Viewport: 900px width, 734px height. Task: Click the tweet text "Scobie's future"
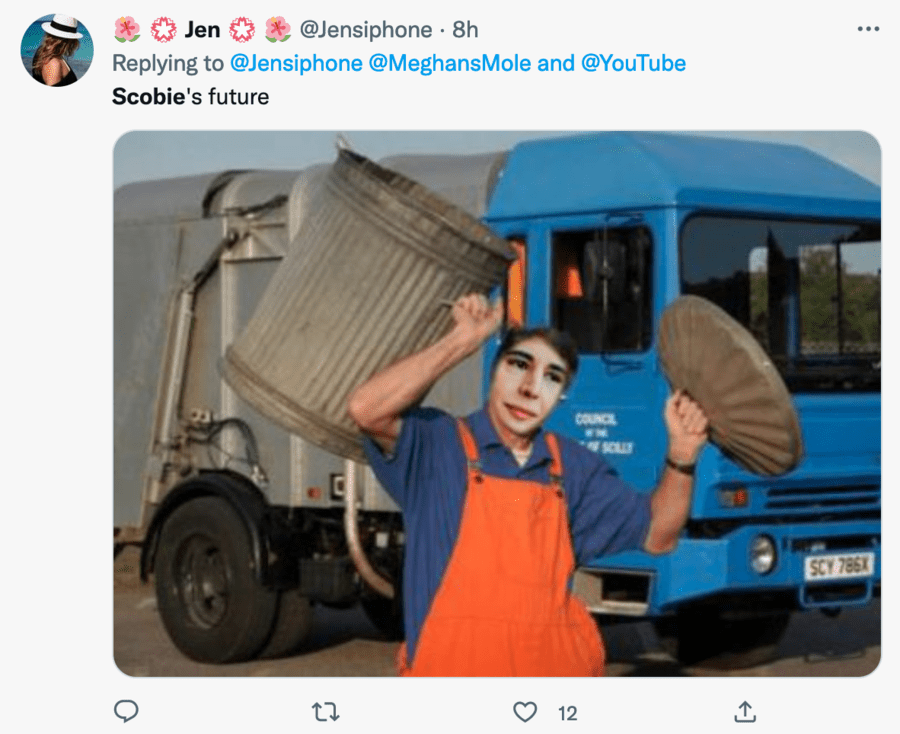tap(191, 97)
